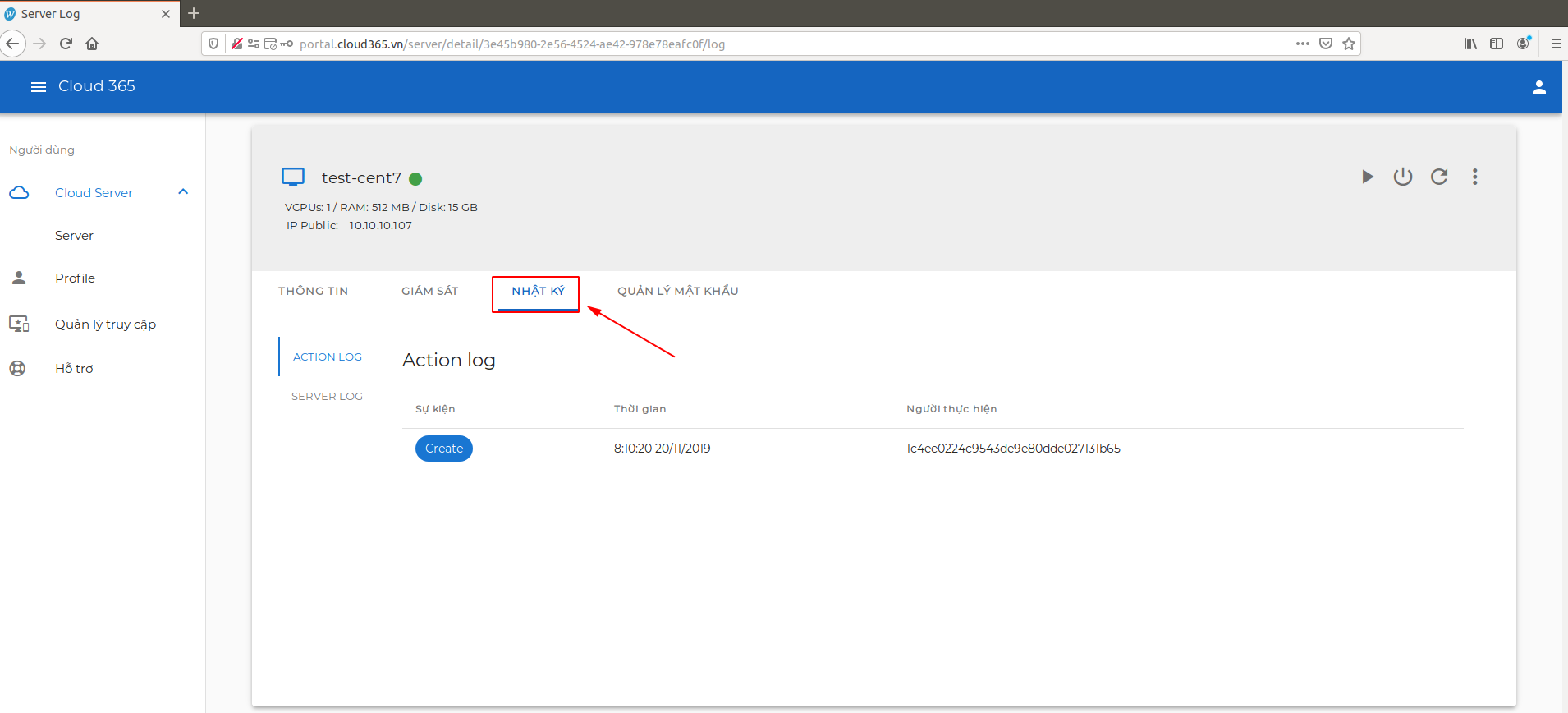This screenshot has height=713, width=1568.
Task: Switch to THÔNG TIN tab
Action: [313, 291]
